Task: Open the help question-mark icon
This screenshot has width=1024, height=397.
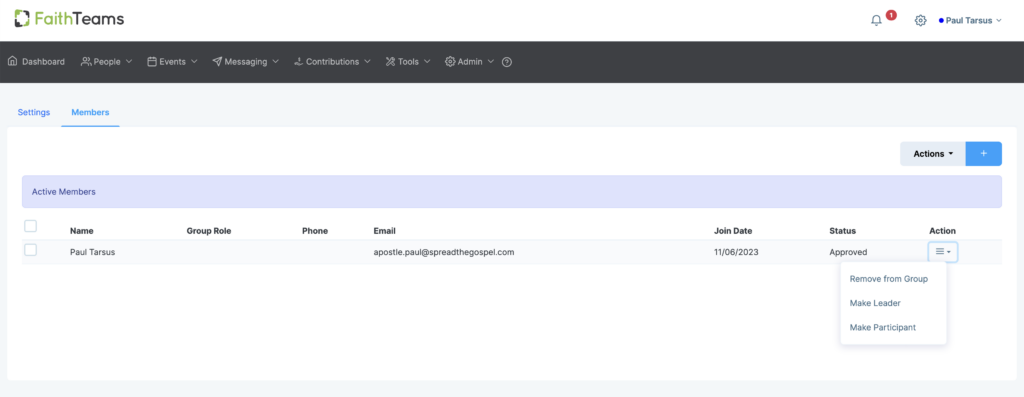Action: (507, 62)
